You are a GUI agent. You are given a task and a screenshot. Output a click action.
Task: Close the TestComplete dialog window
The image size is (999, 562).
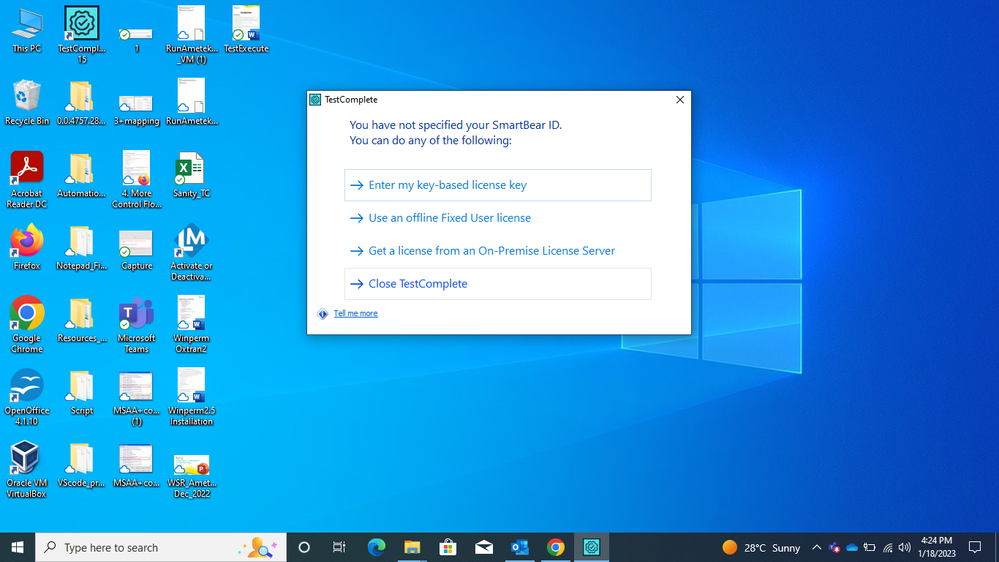pos(680,100)
